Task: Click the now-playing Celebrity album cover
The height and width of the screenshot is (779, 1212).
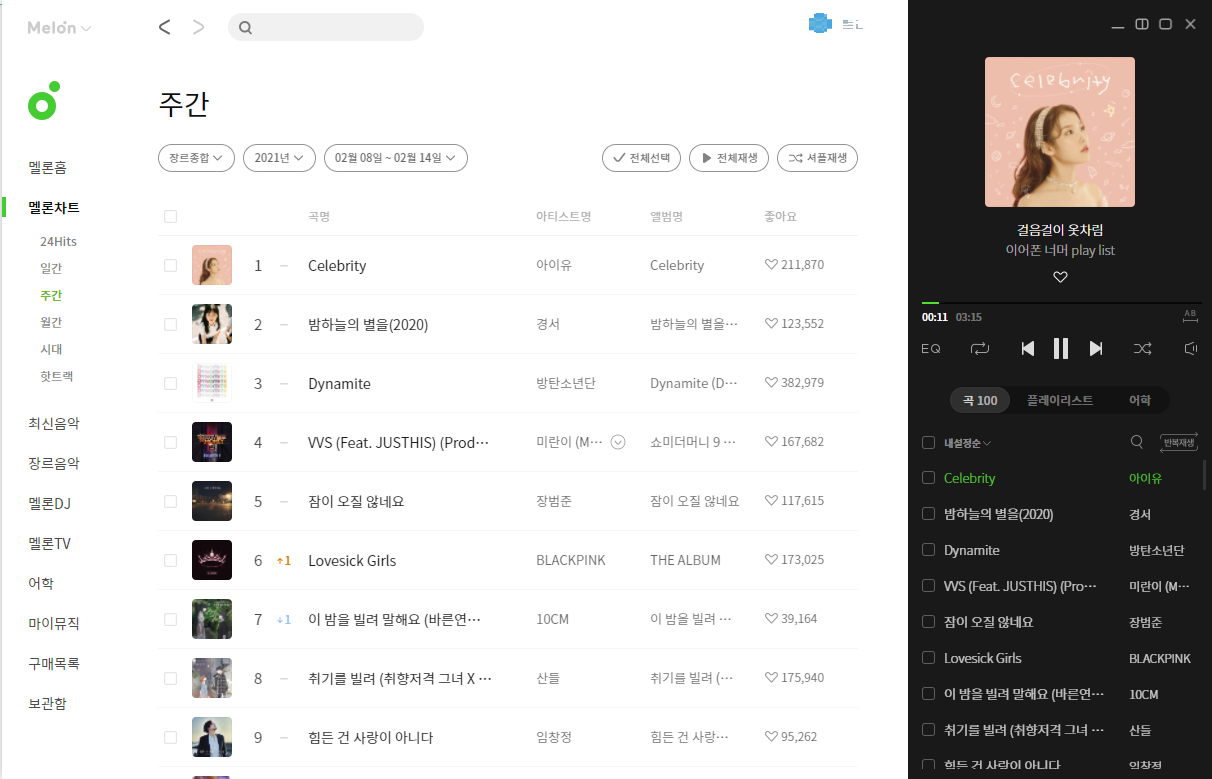Action: click(x=1060, y=132)
